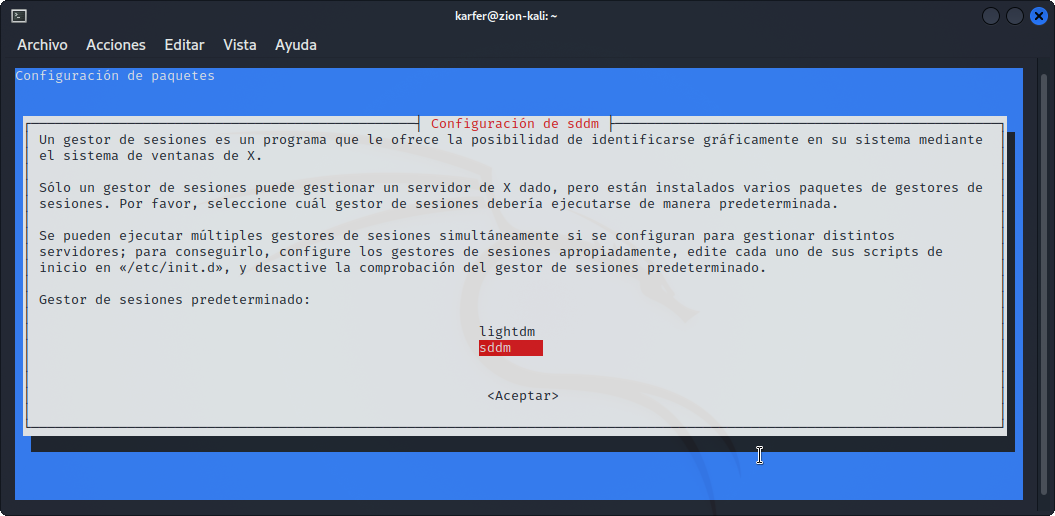This screenshot has height=516, width=1055.
Task: Click the 'Configuración de paquetes' header text
Action: tap(115, 76)
